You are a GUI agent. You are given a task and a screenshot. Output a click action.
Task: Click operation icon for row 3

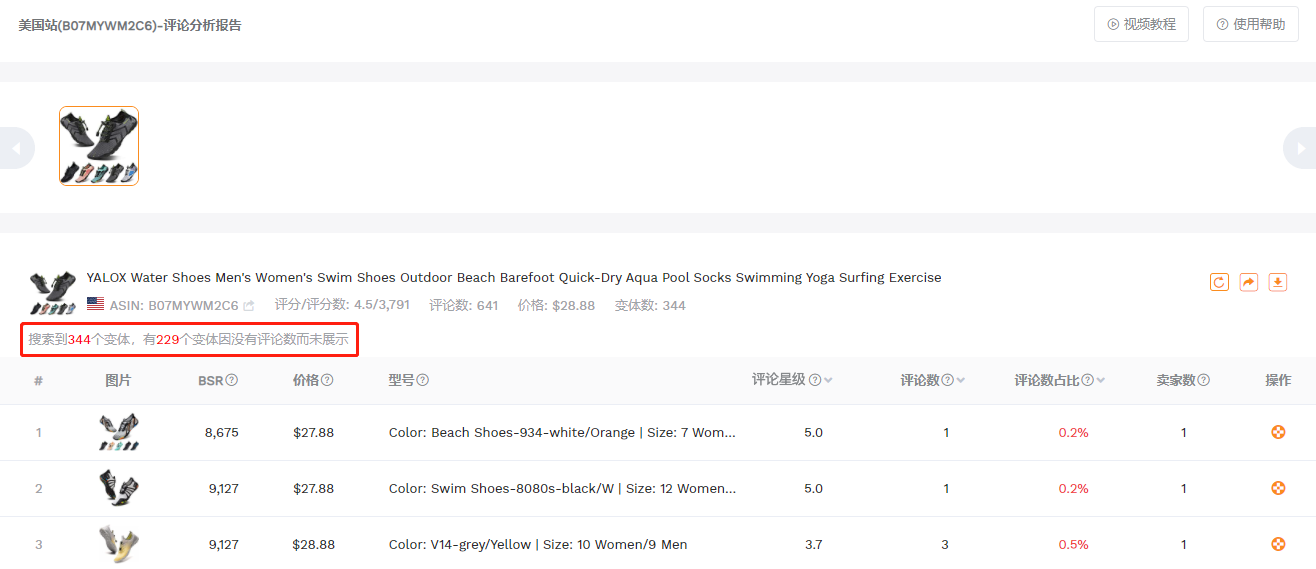[1278, 544]
